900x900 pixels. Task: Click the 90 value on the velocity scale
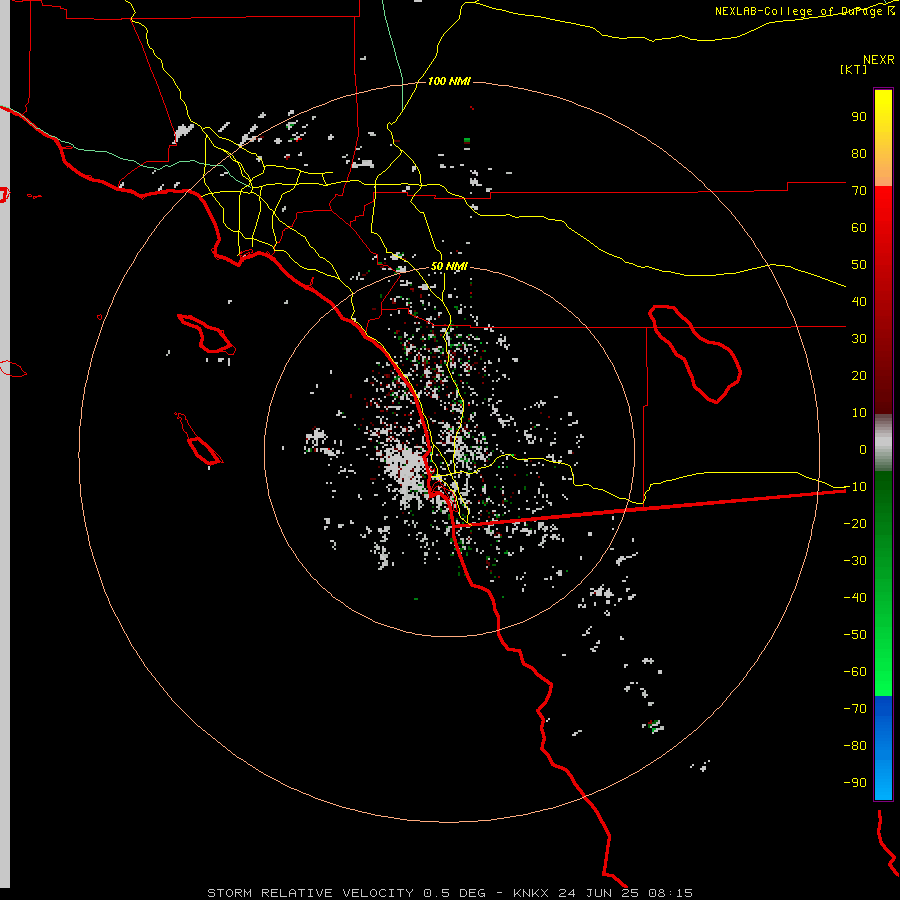click(x=859, y=117)
